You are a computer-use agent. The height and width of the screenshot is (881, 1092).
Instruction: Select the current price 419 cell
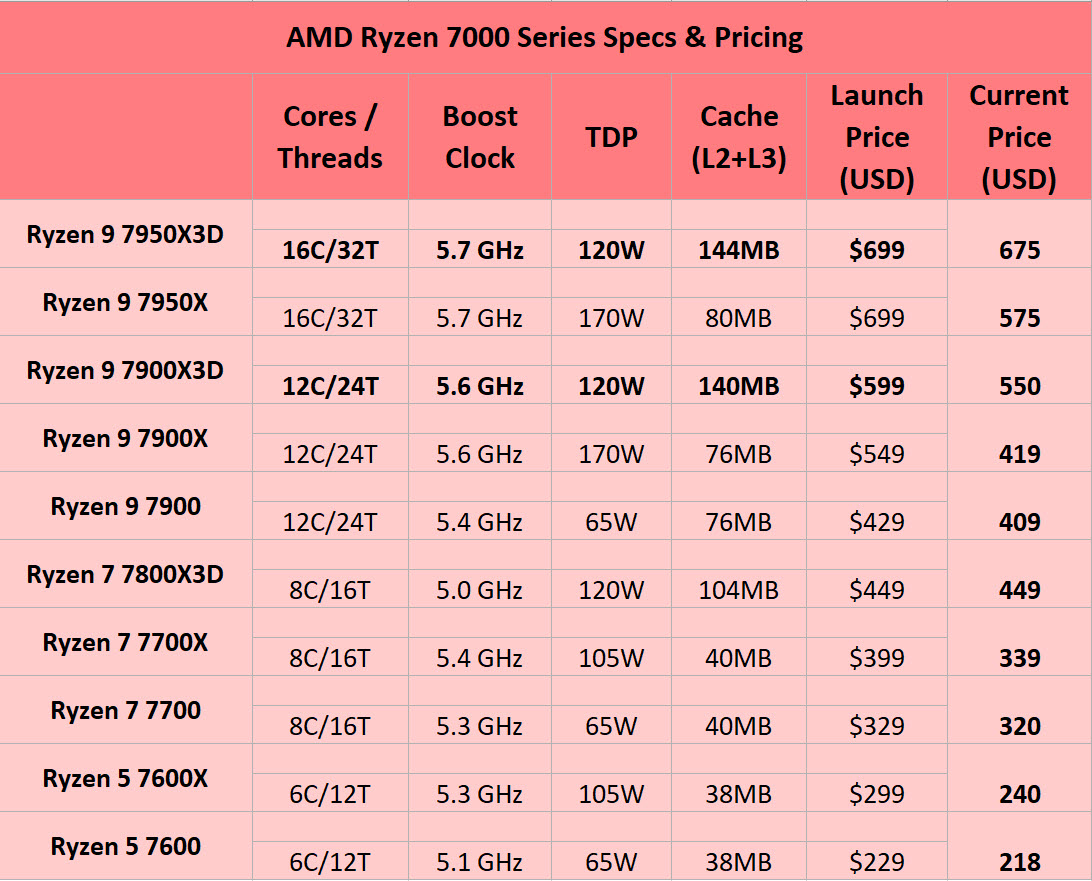(x=1019, y=454)
